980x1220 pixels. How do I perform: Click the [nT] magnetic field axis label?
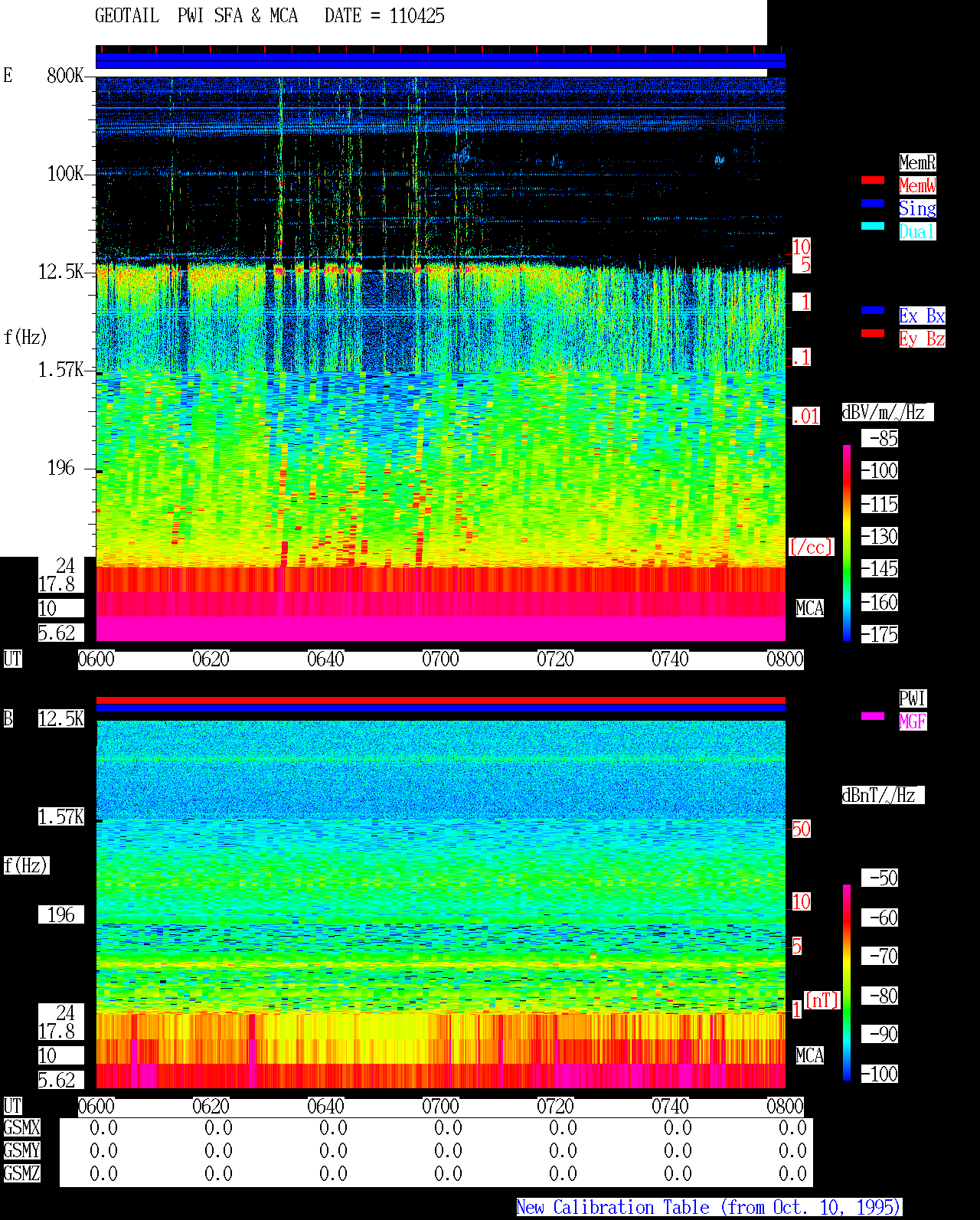coord(822,1000)
